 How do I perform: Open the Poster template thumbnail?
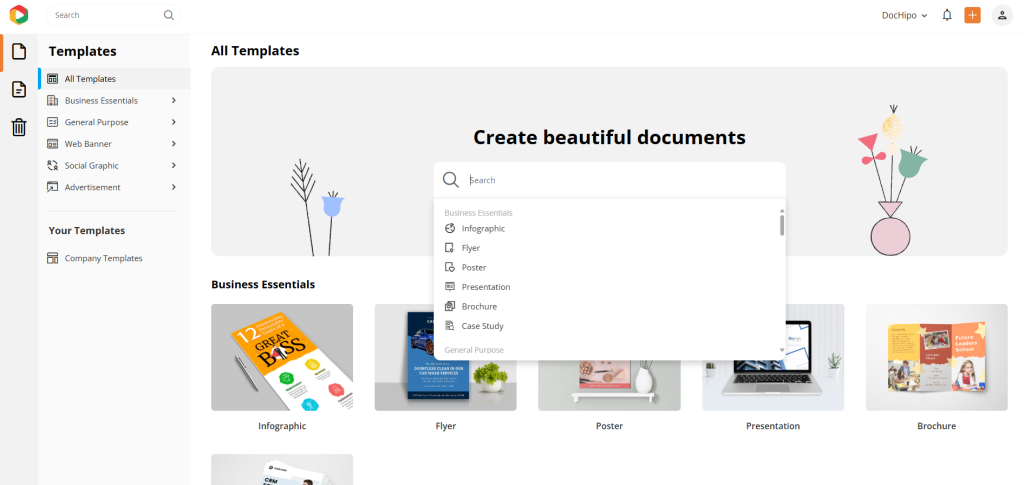pos(609,385)
